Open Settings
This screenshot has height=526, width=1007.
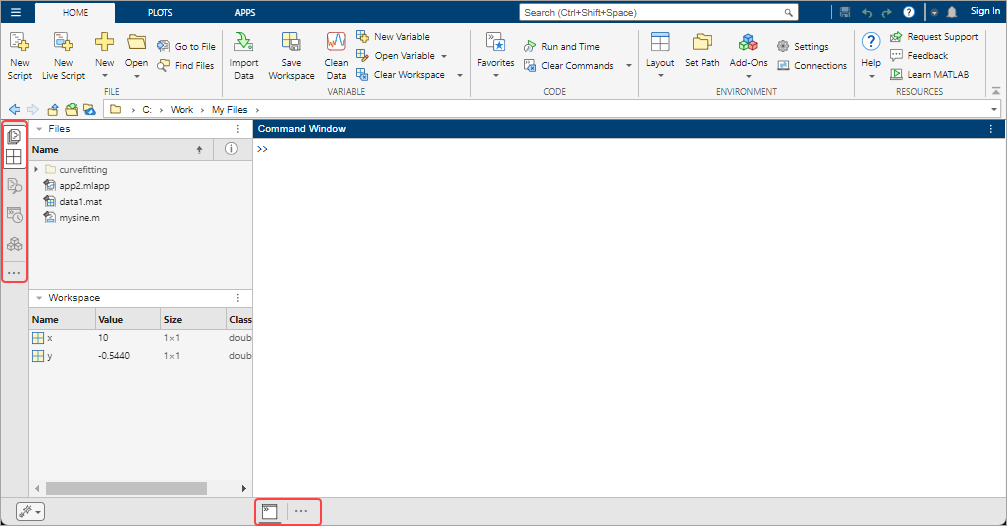pyautogui.click(x=803, y=46)
